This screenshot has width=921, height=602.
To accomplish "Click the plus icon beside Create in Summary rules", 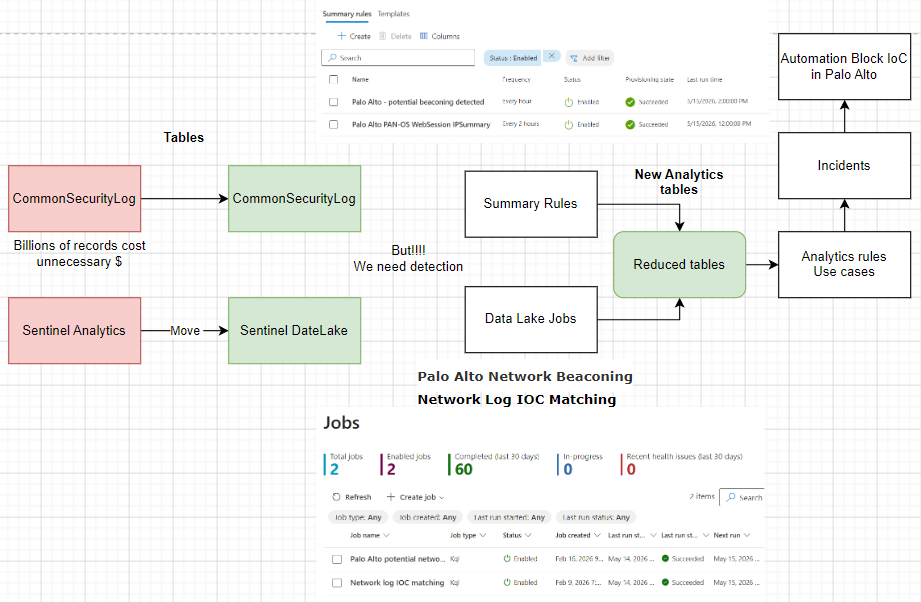I will 341,36.
